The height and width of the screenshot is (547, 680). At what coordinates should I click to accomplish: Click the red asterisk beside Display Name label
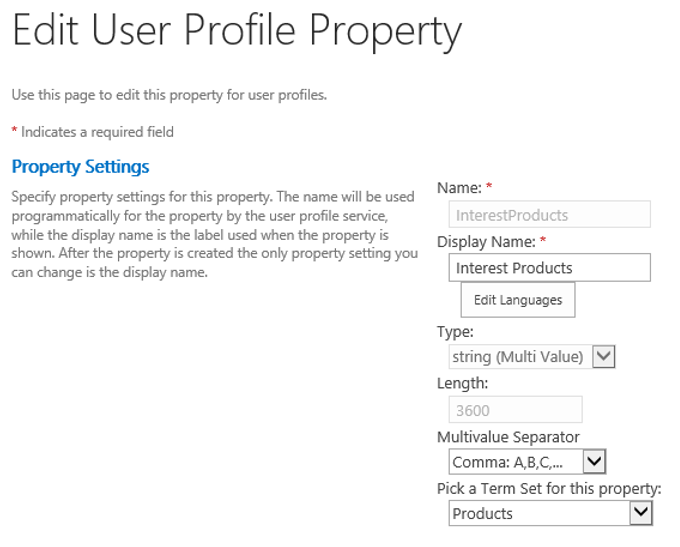point(543,241)
